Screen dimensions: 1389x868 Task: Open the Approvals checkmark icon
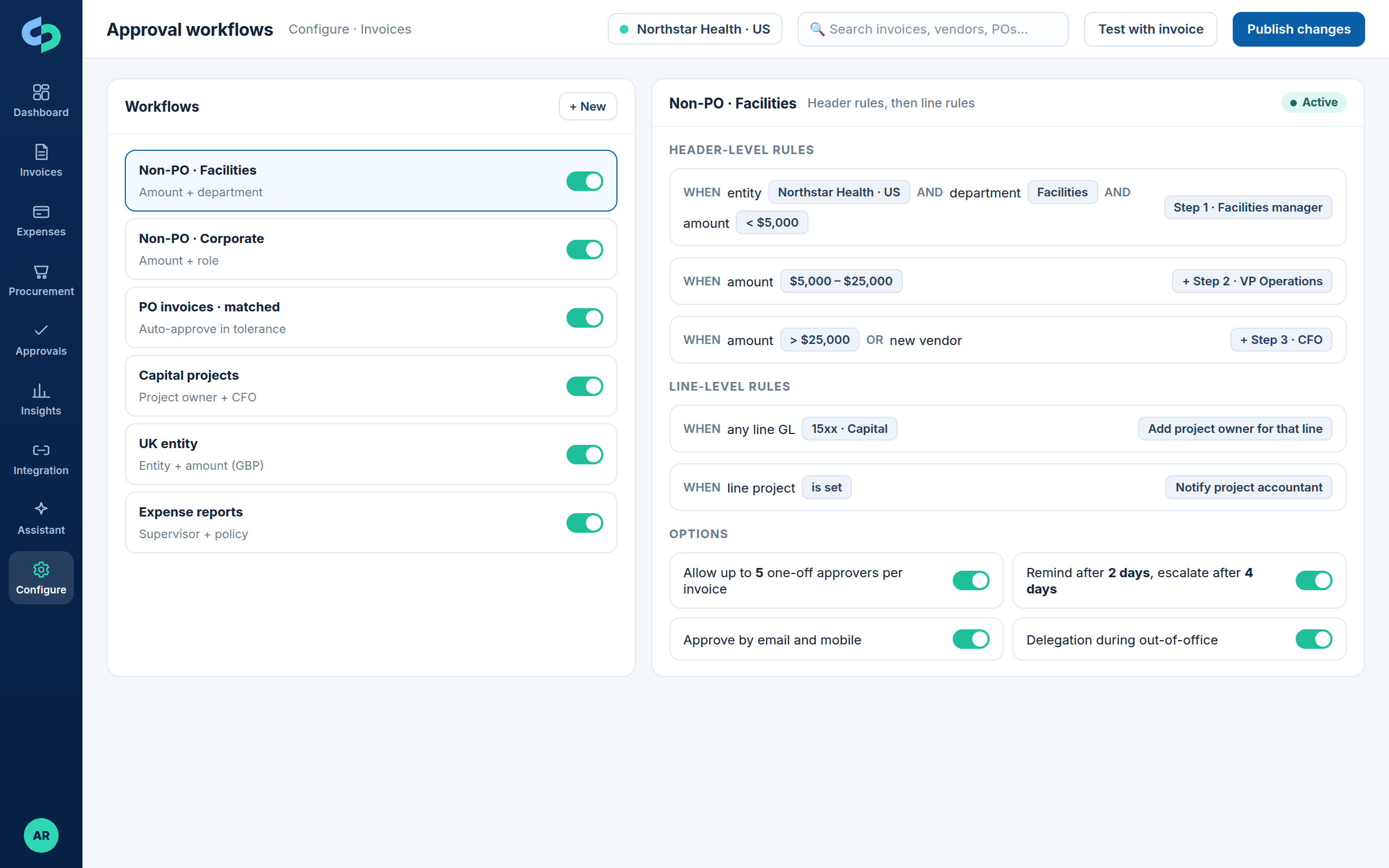(41, 330)
